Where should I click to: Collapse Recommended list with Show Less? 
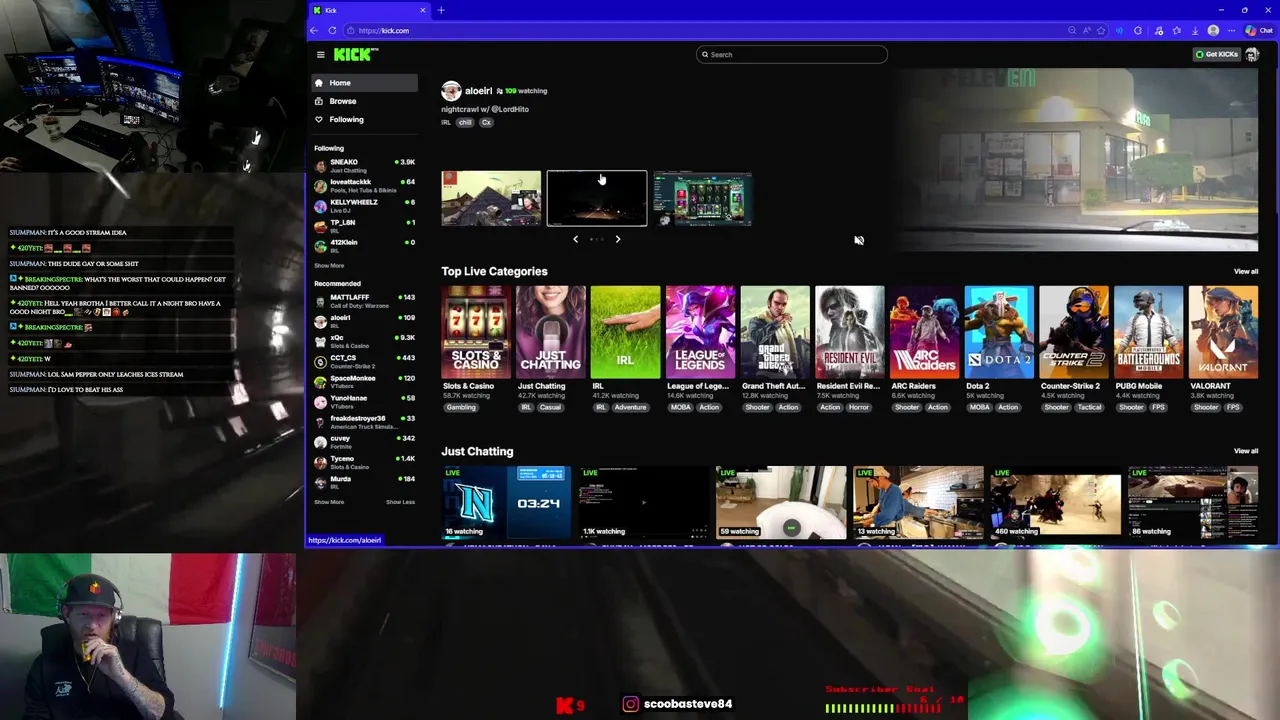(x=400, y=502)
